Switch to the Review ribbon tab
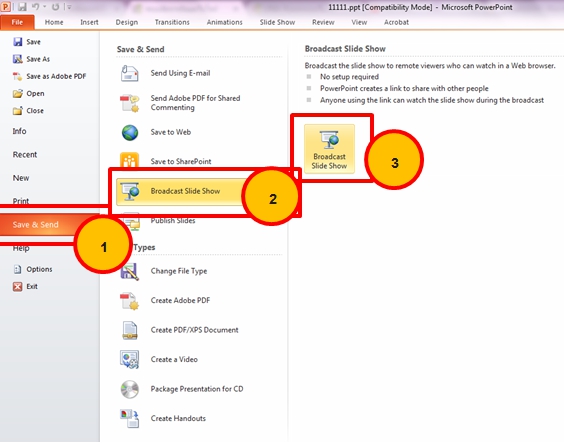564x443 pixels. click(x=323, y=22)
